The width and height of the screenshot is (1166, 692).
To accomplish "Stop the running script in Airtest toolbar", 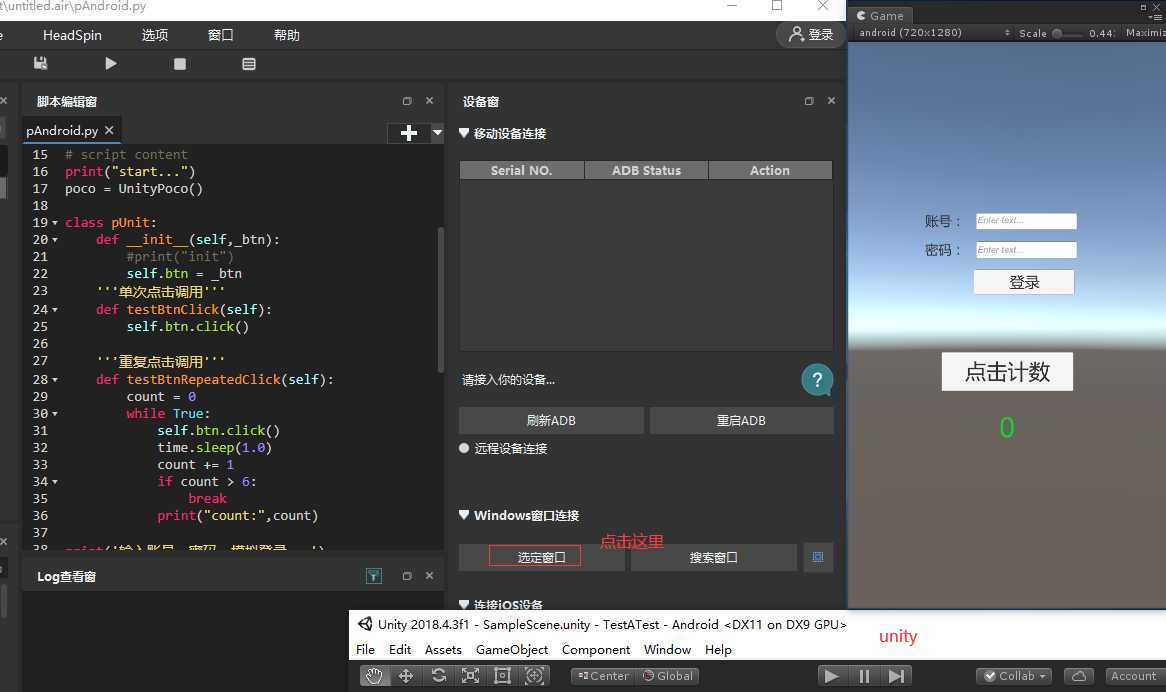I will coord(180,64).
